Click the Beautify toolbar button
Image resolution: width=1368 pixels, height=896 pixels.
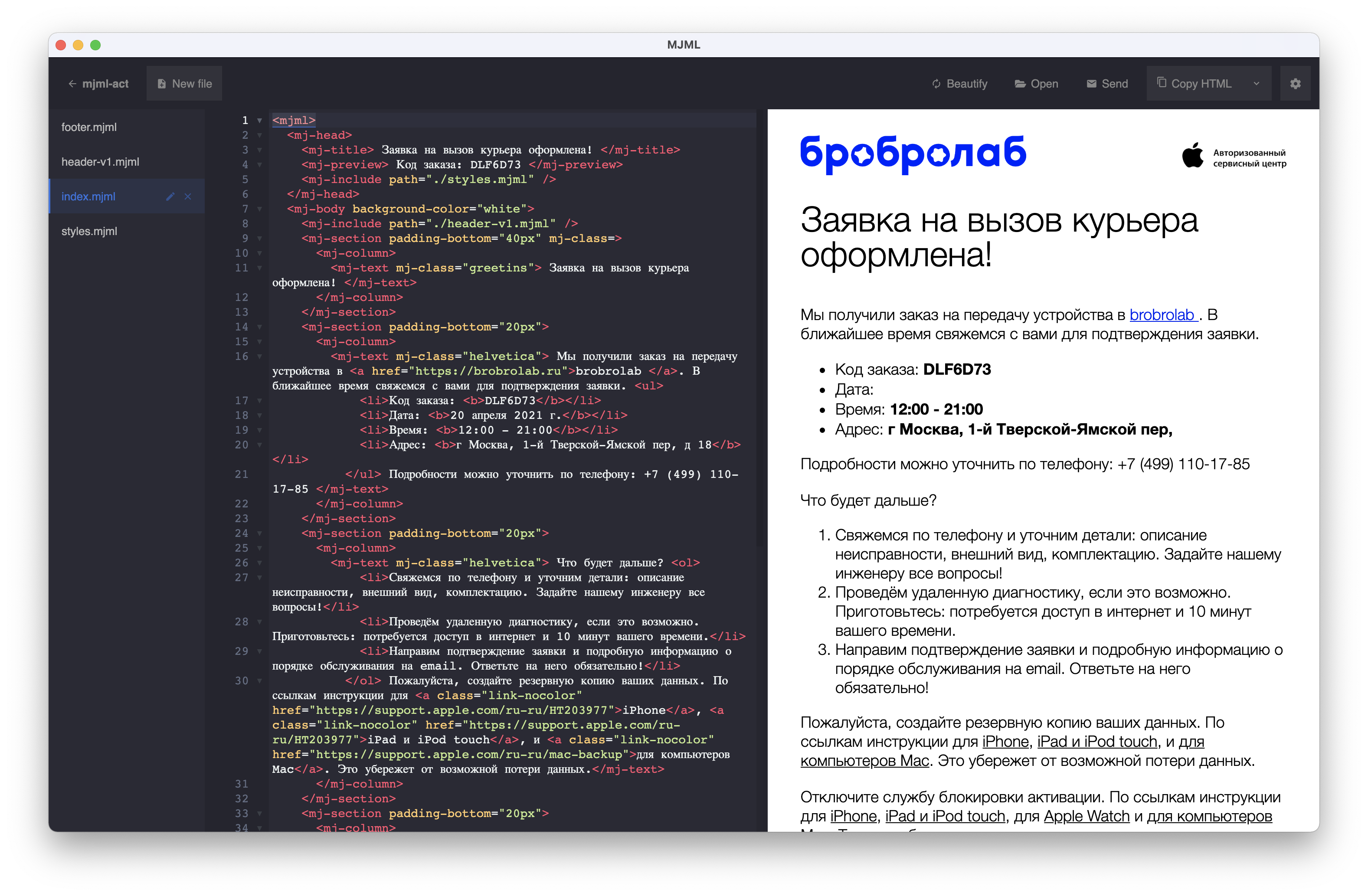959,84
